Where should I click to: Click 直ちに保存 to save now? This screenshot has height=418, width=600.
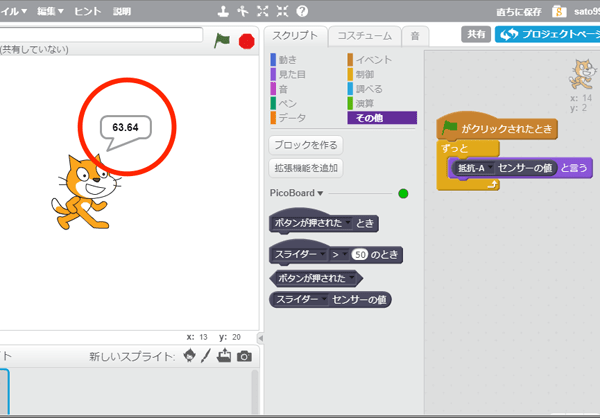pyautogui.click(x=518, y=12)
